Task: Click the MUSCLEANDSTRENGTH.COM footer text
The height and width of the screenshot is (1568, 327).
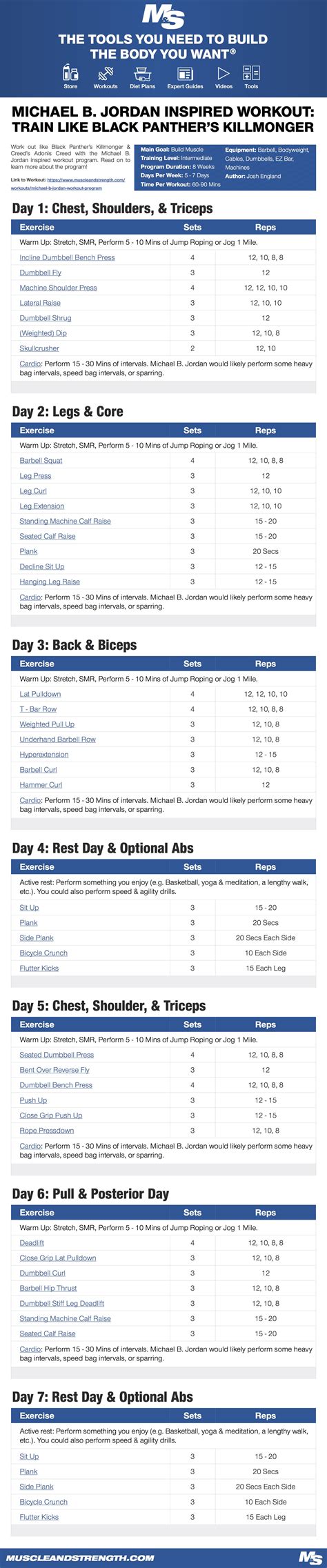Action: (x=80, y=1558)
